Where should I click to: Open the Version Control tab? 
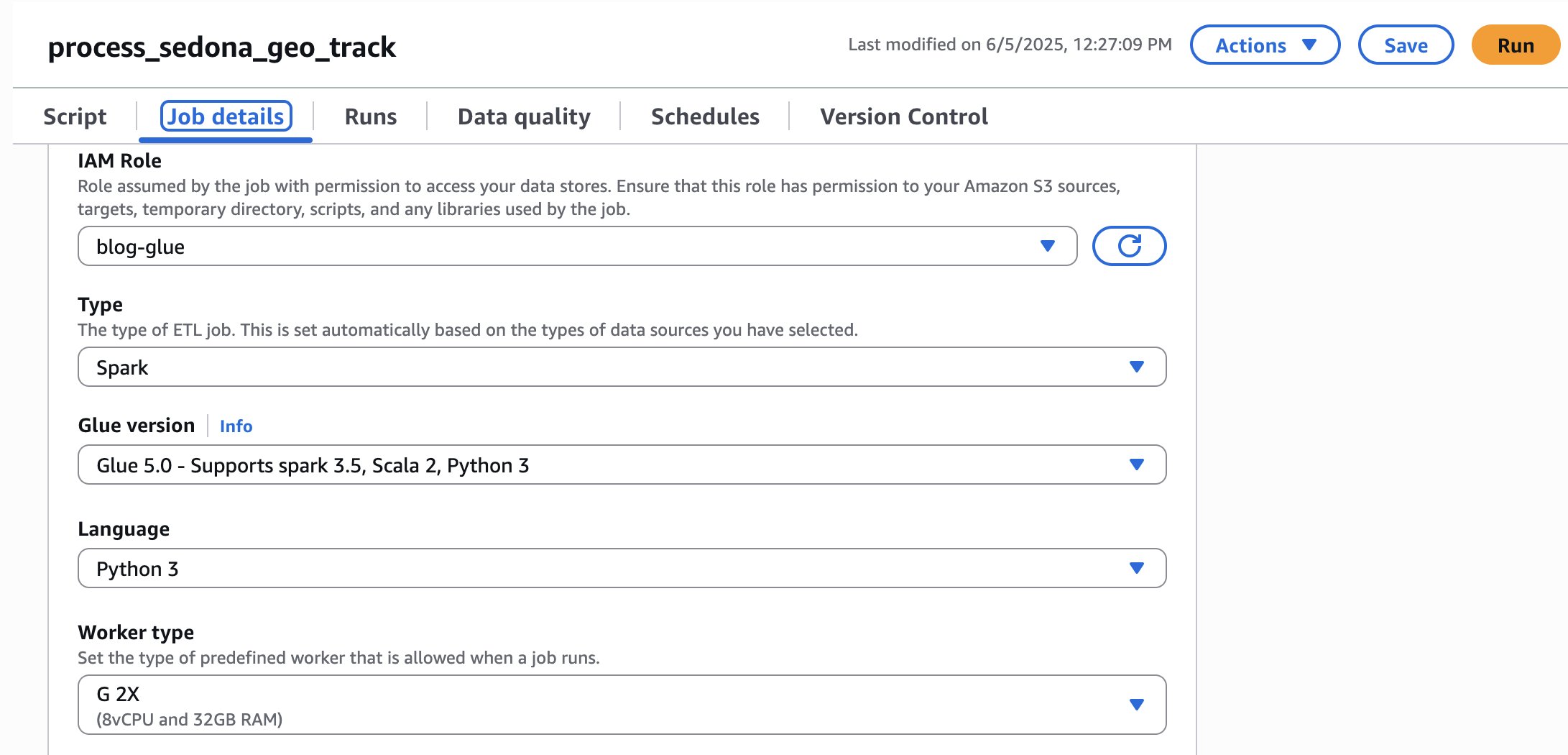(x=903, y=116)
